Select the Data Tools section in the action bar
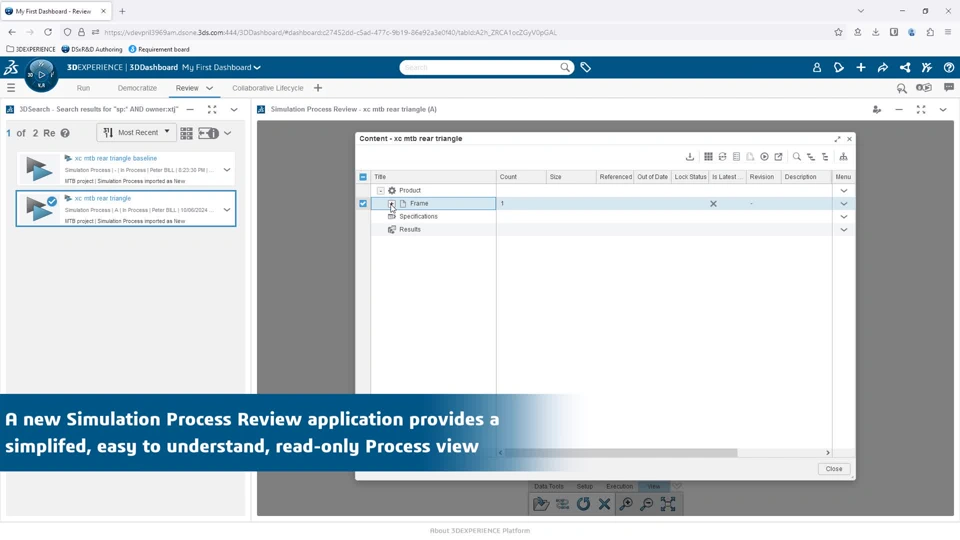960x540 pixels. coord(549,486)
